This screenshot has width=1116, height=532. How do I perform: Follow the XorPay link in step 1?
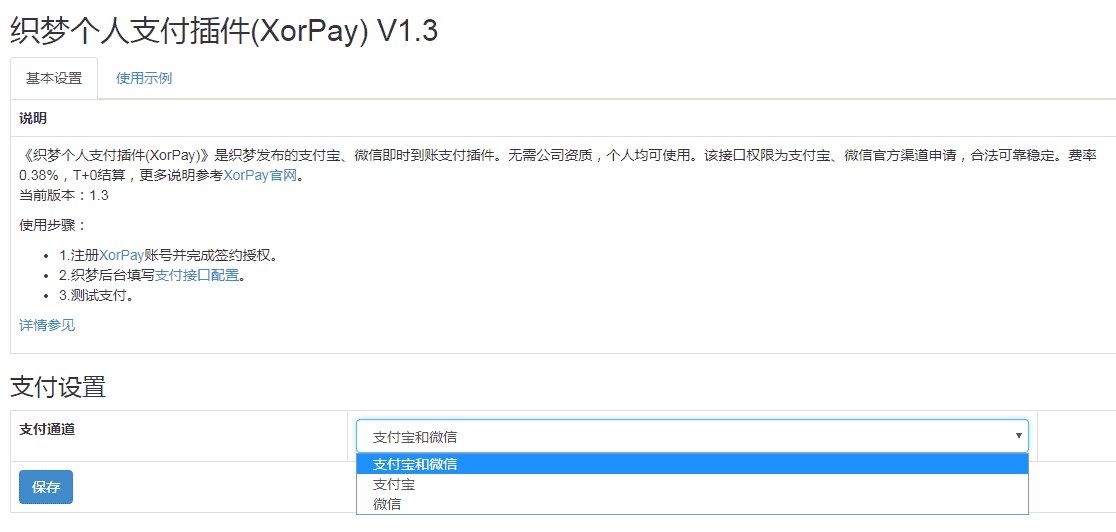[122, 256]
